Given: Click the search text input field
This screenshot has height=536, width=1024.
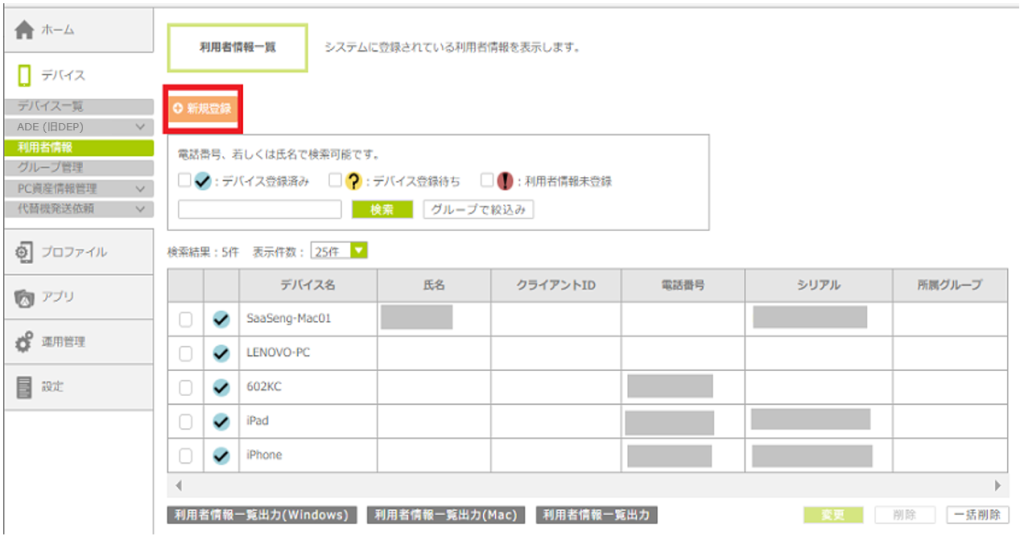Looking at the screenshot, I should tap(260, 210).
